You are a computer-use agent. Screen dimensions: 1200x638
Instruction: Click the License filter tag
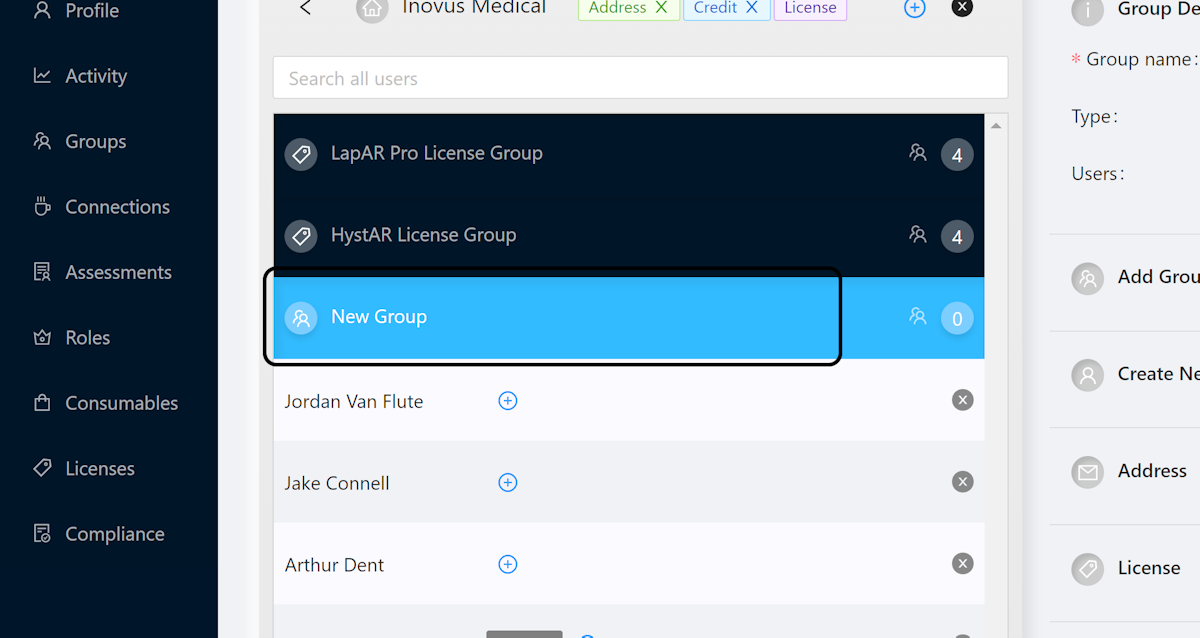pos(810,8)
